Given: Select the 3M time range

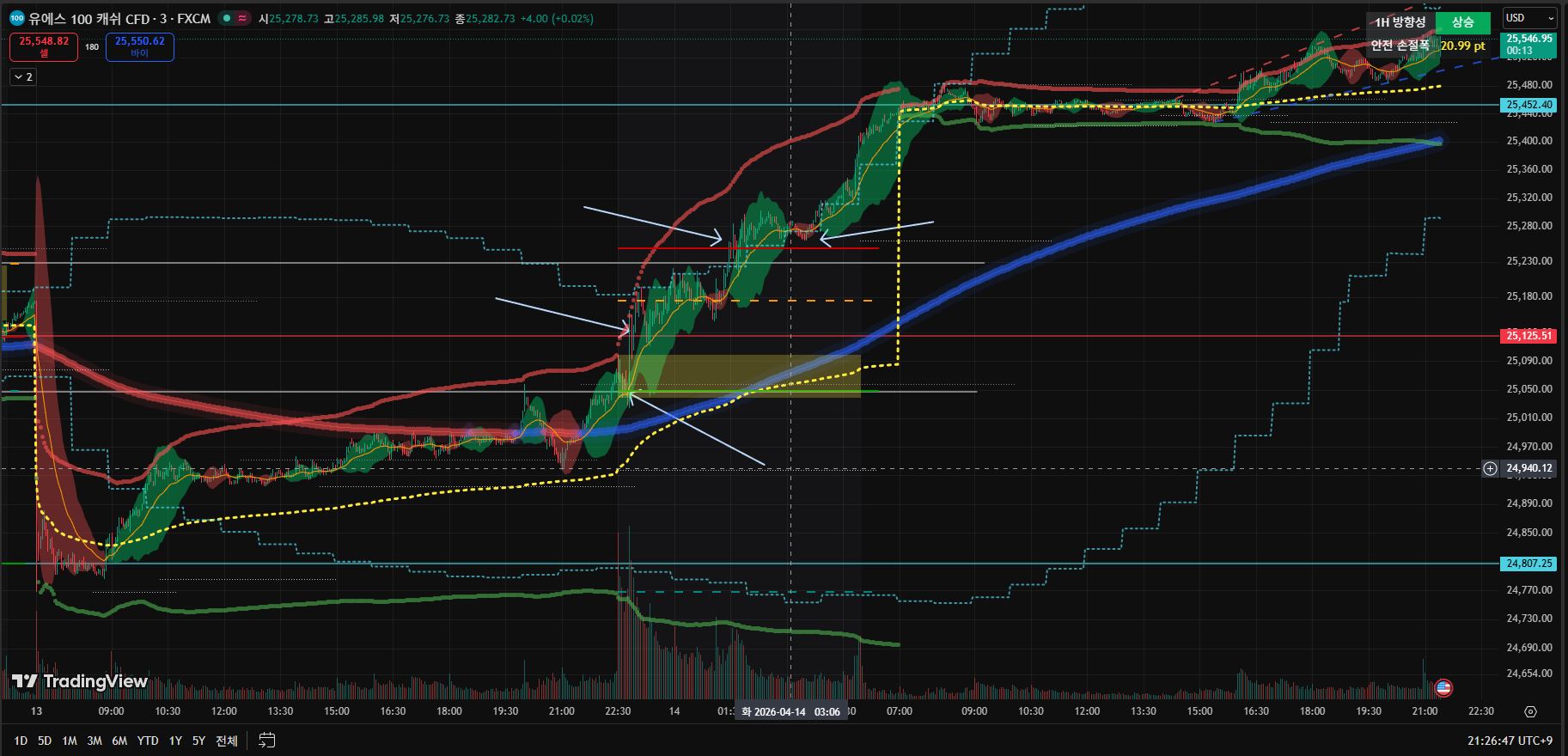Looking at the screenshot, I should click(x=95, y=741).
